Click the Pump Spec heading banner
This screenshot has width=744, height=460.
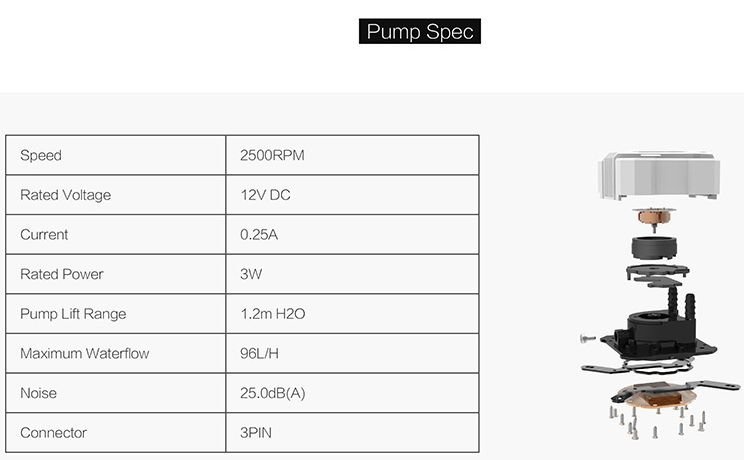pyautogui.click(x=419, y=31)
